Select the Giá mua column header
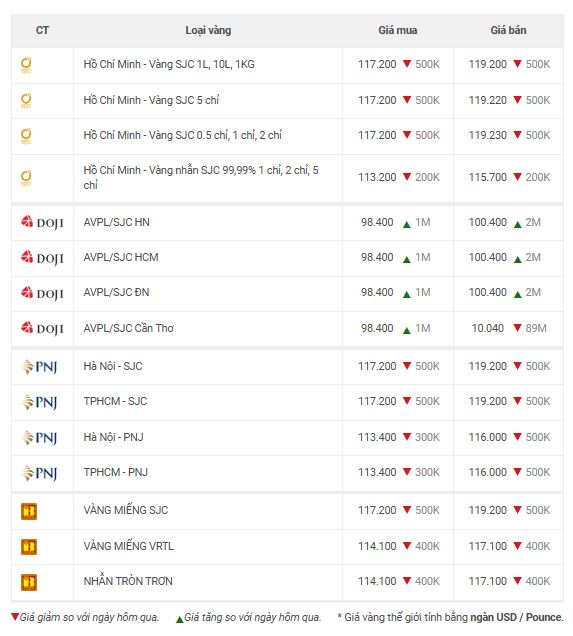 point(397,30)
